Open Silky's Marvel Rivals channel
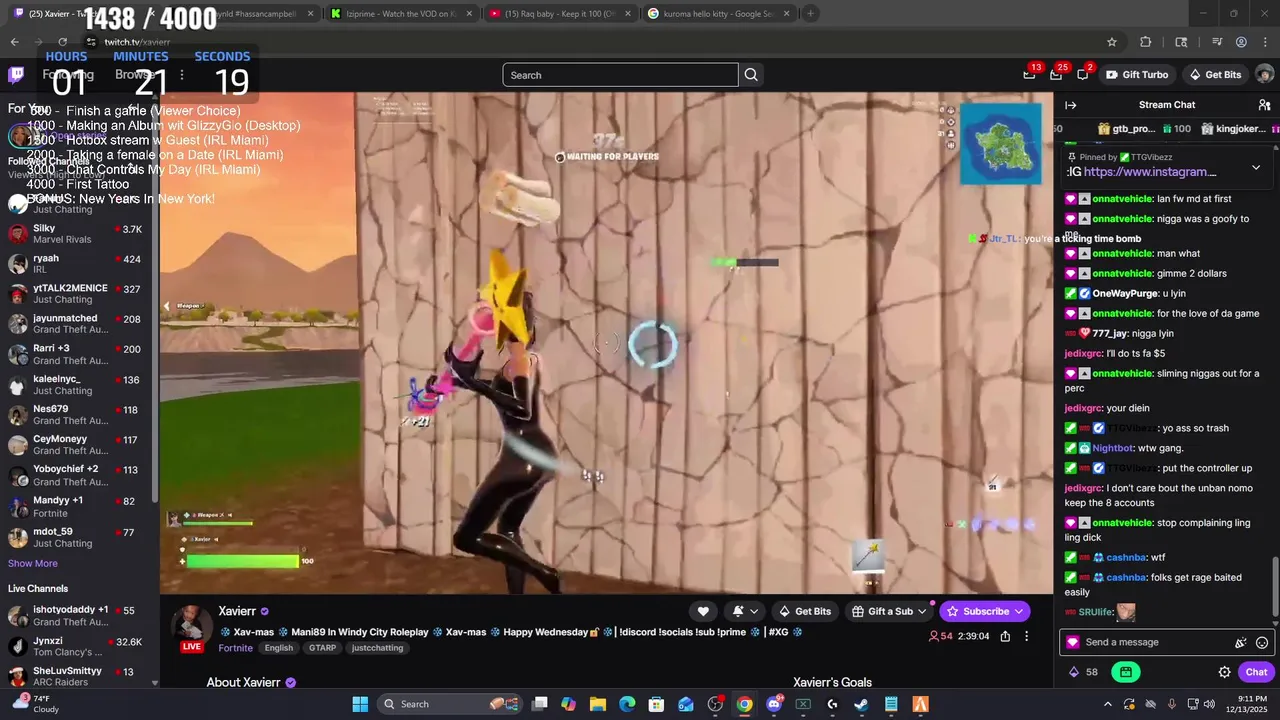The image size is (1280, 720). (x=75, y=234)
